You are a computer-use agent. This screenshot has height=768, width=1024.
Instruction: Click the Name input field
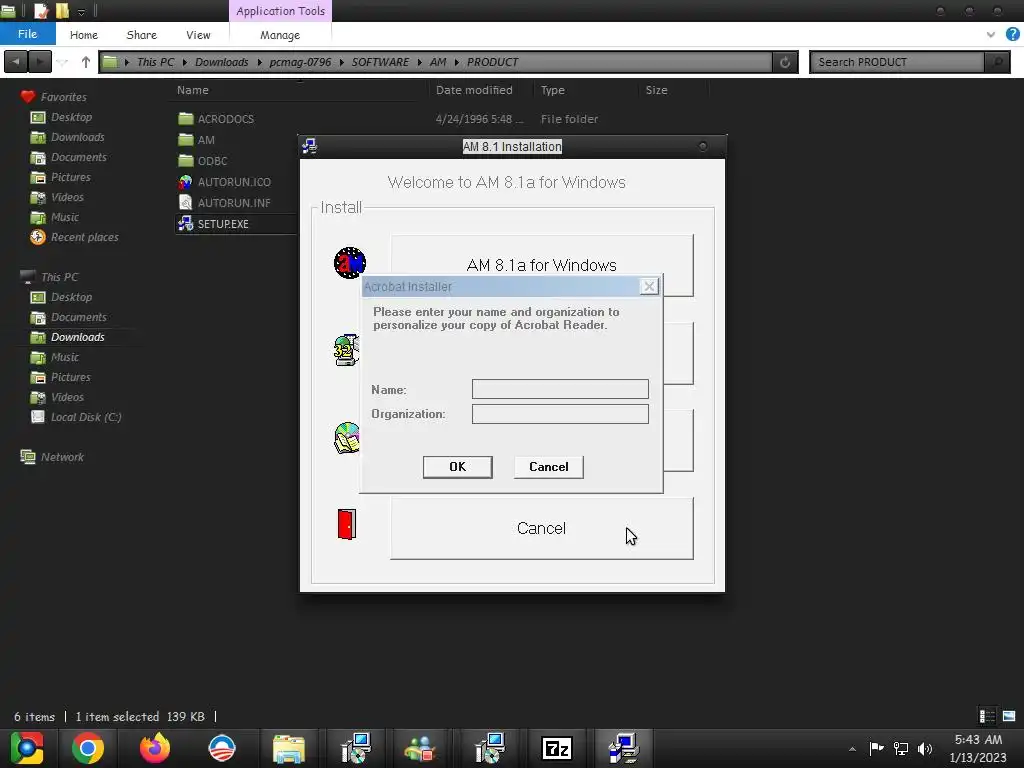[560, 389]
